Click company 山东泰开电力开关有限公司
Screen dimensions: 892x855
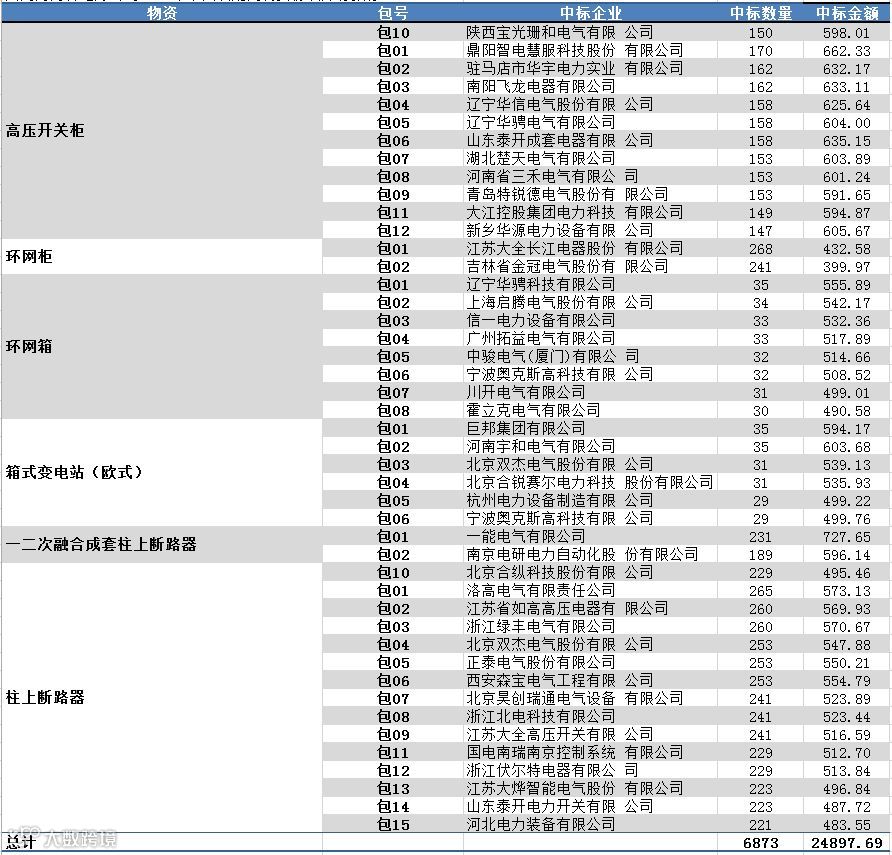coord(560,807)
